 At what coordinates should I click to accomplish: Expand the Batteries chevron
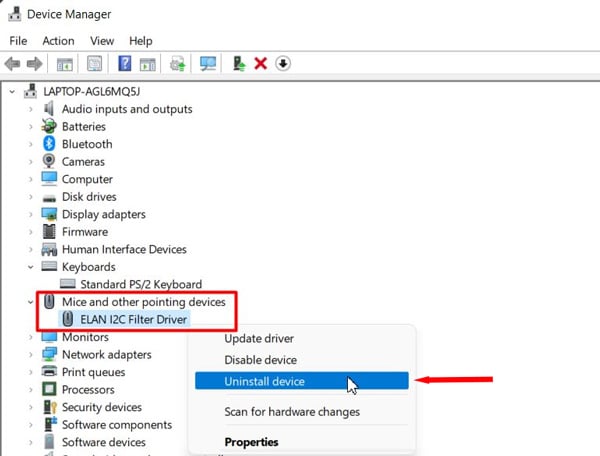[x=31, y=127]
